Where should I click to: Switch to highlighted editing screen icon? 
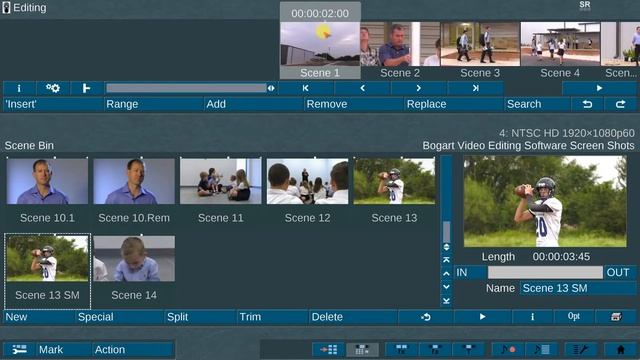point(362,350)
